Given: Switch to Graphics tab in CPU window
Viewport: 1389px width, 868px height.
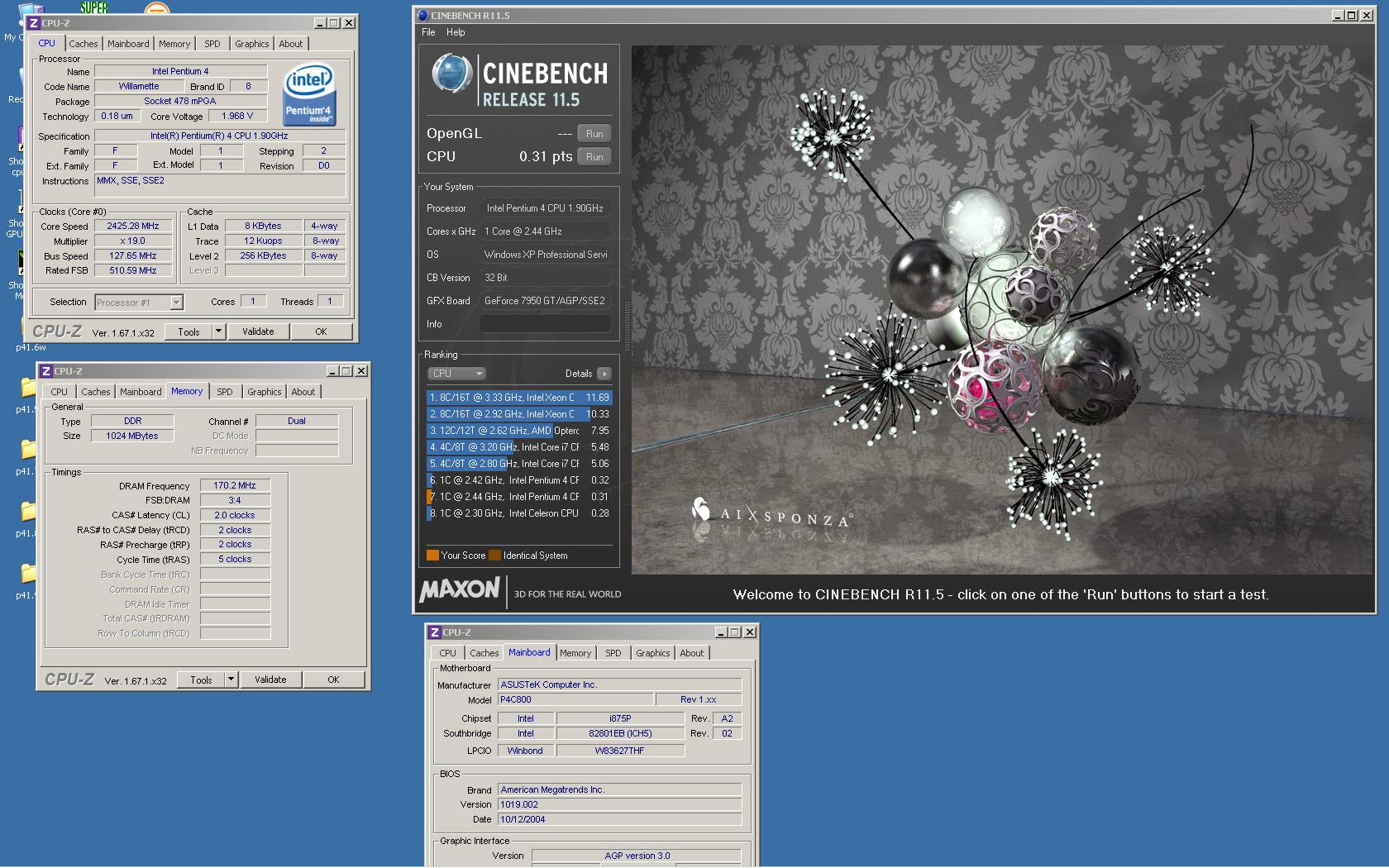Looking at the screenshot, I should tap(251, 44).
